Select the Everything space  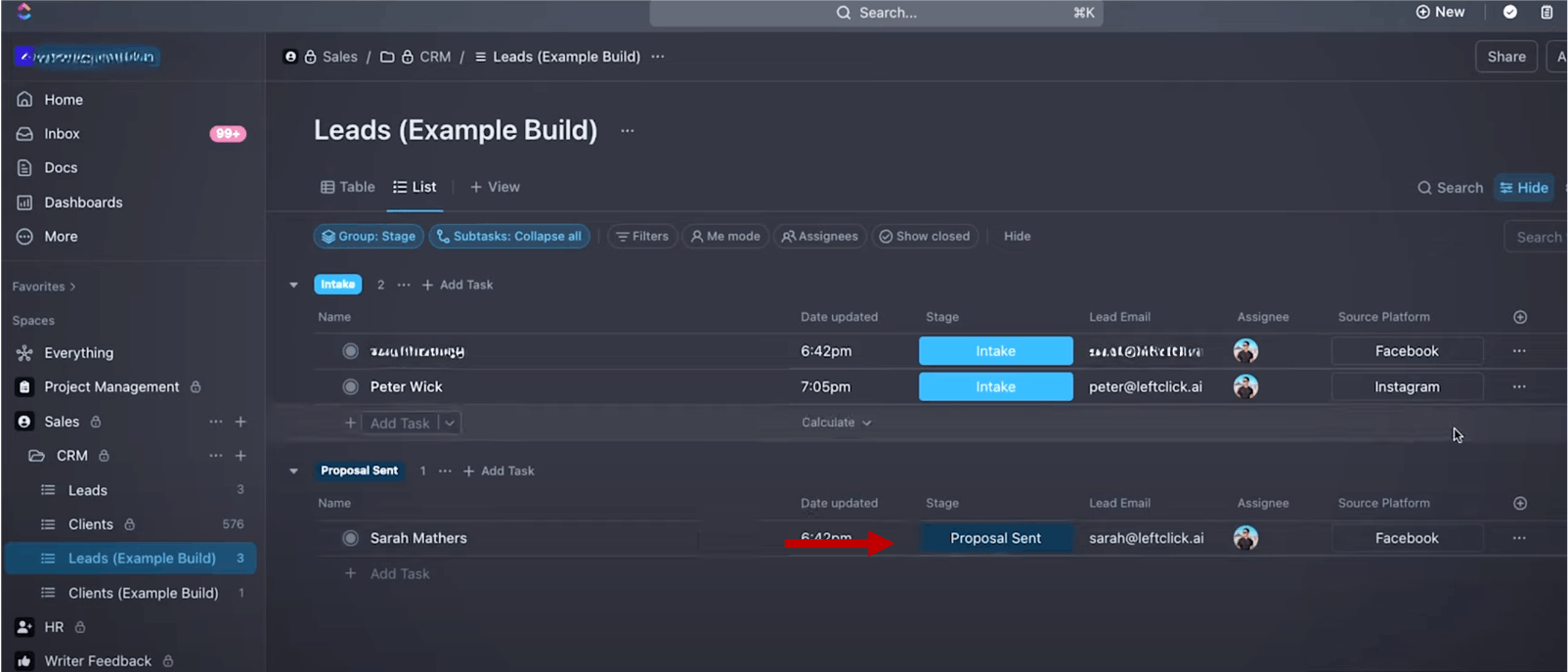click(78, 353)
